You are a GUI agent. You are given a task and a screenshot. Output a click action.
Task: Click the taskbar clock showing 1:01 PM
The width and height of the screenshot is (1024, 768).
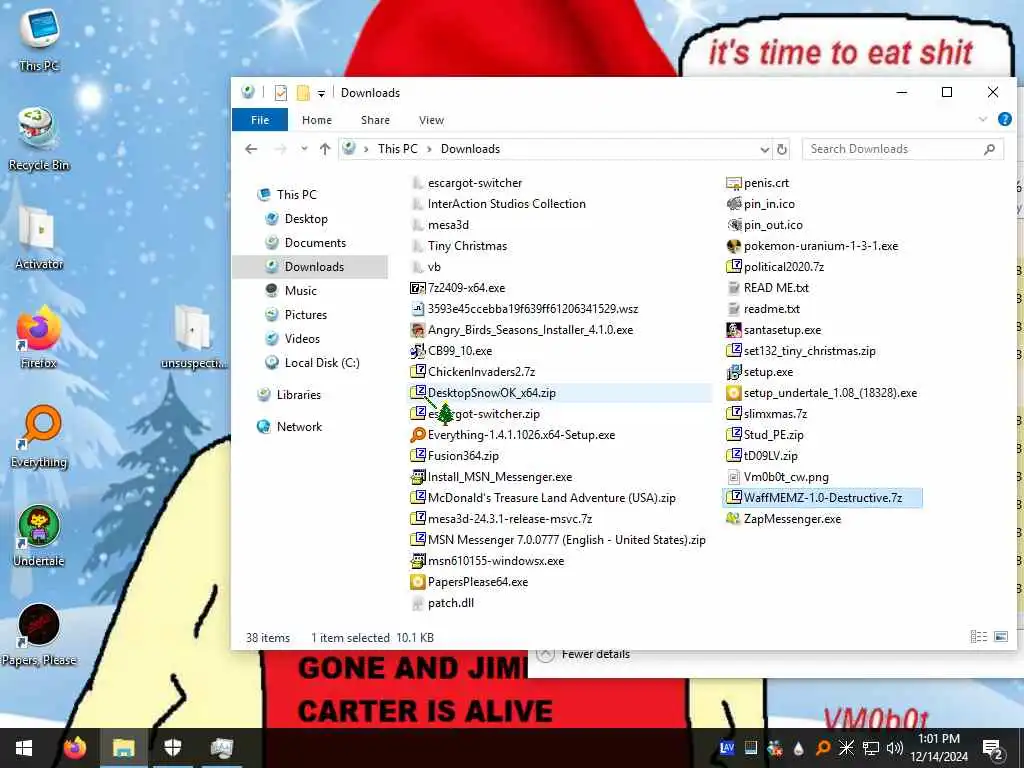point(939,748)
